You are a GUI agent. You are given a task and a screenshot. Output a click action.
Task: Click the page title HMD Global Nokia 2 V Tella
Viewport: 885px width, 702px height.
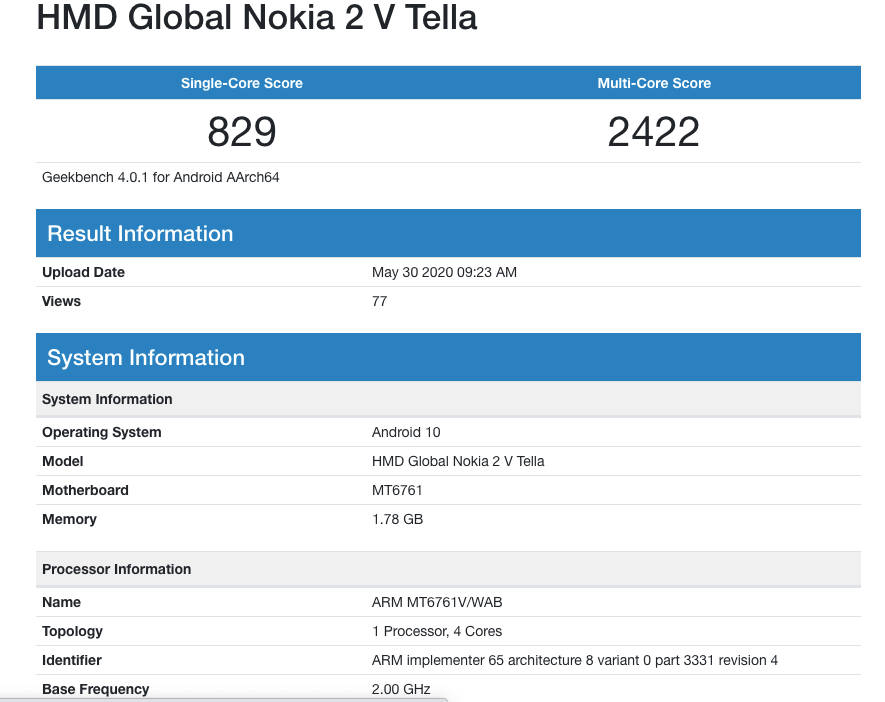[x=257, y=17]
